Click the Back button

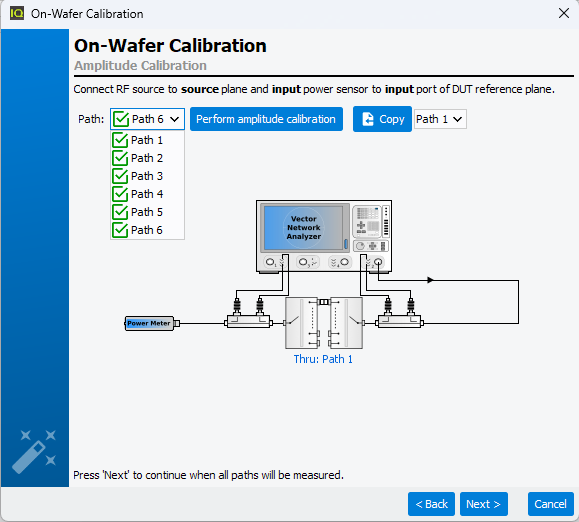point(431,504)
